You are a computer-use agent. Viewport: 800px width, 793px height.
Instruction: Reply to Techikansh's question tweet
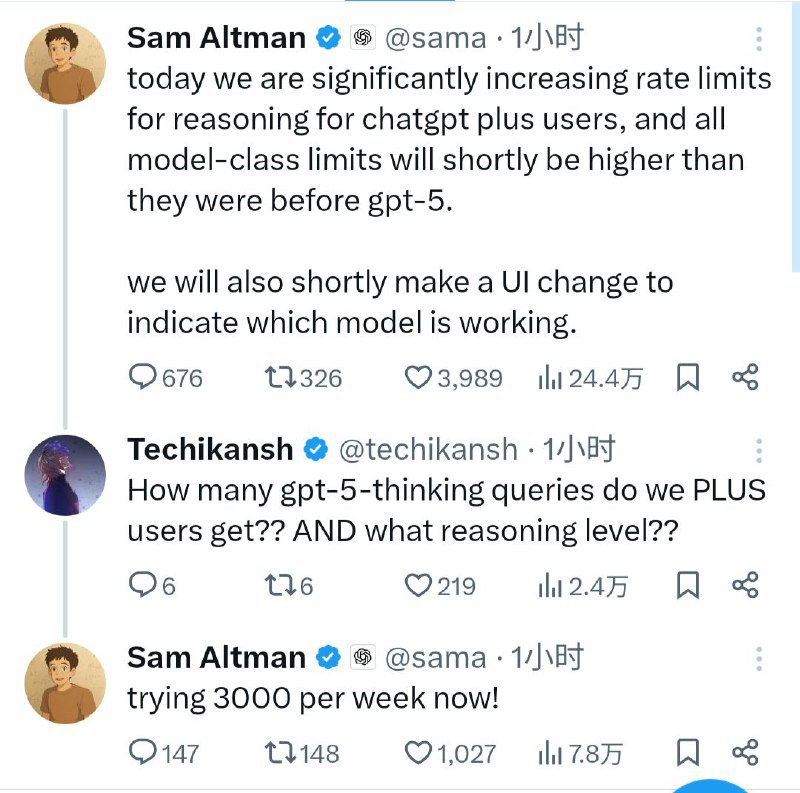click(144, 585)
